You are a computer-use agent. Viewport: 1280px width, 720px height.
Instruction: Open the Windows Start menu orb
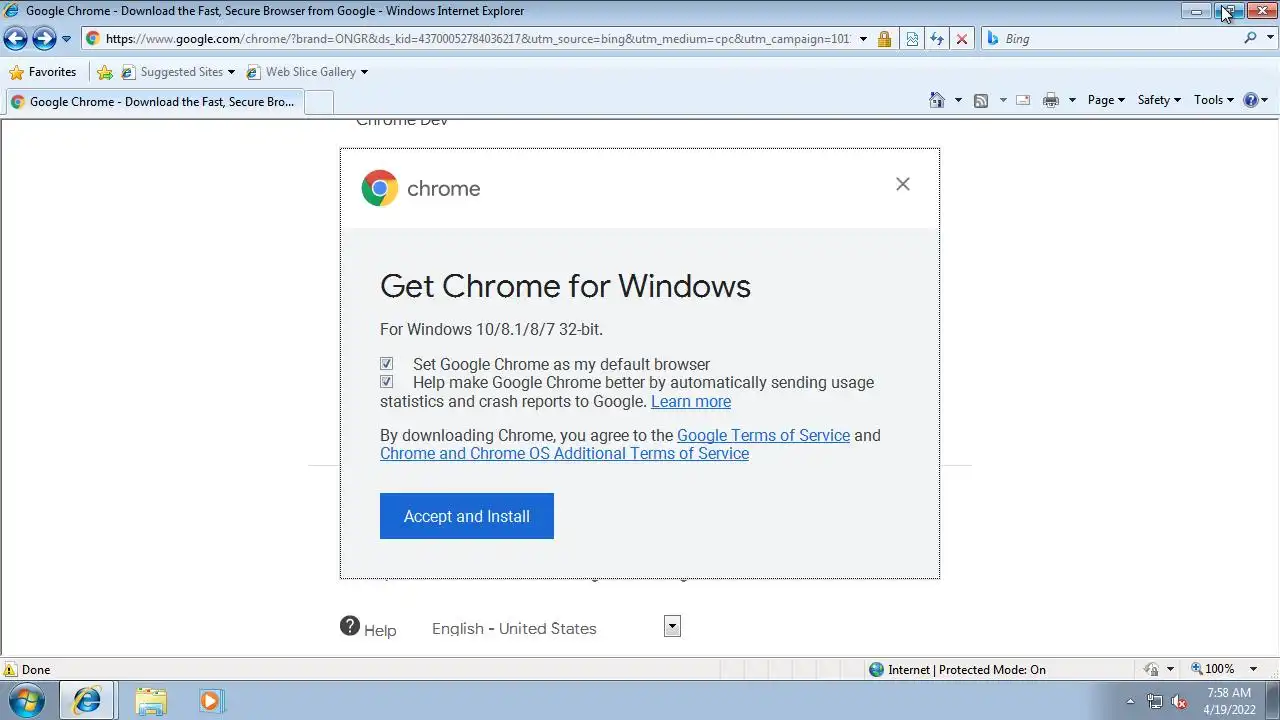(x=27, y=700)
